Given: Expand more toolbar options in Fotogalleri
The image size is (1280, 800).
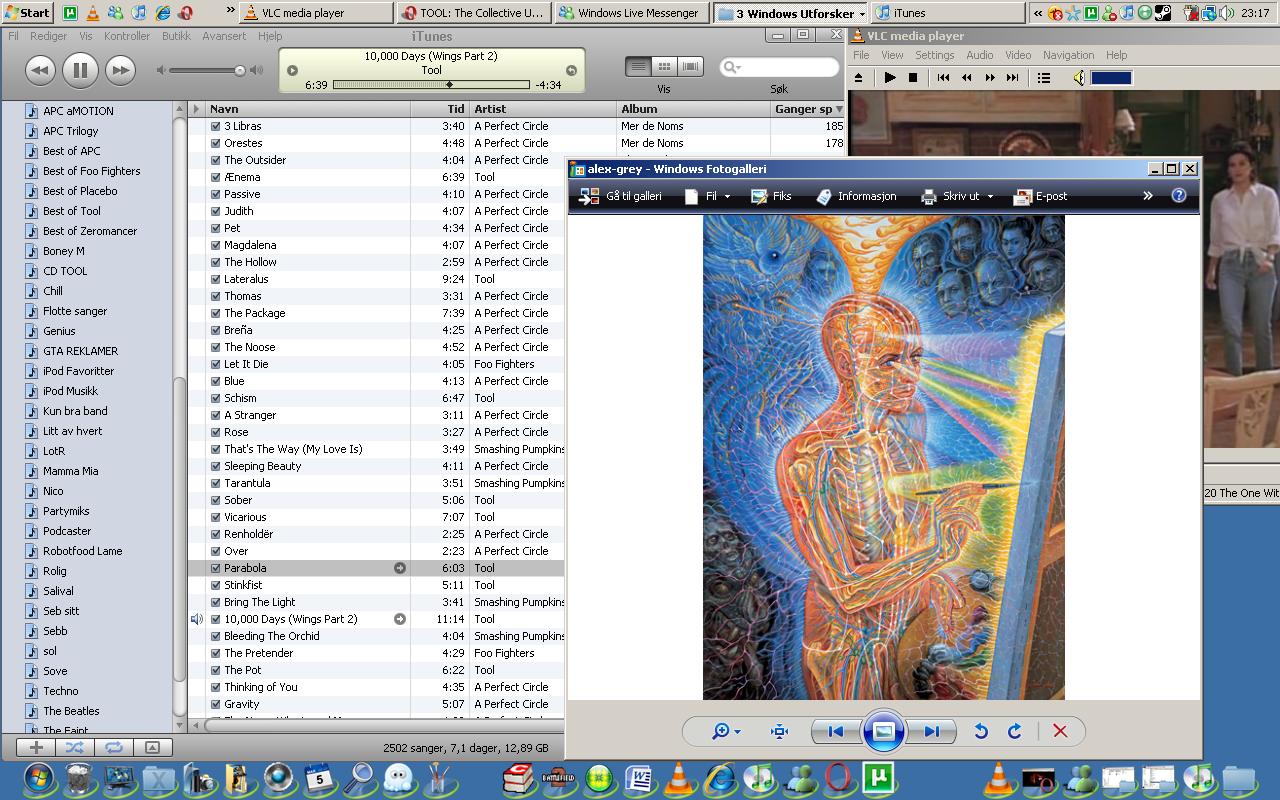Looking at the screenshot, I should [x=1148, y=196].
